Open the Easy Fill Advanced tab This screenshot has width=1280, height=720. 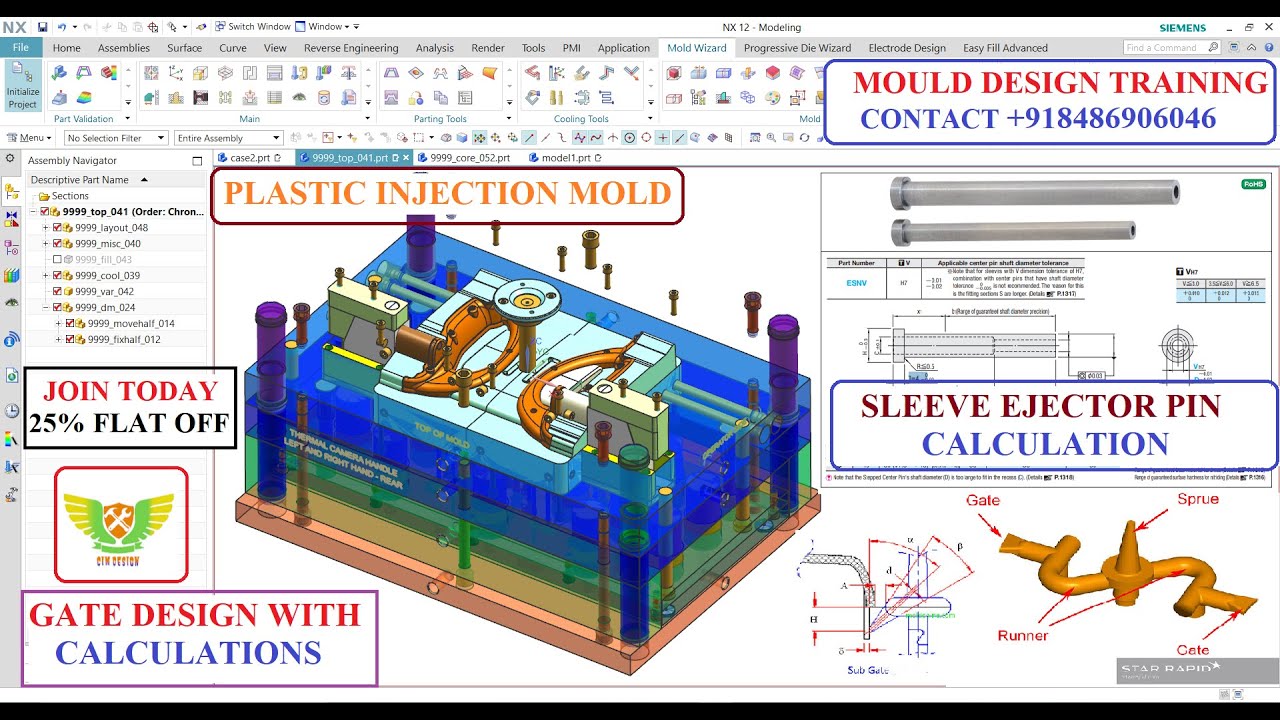click(1005, 48)
